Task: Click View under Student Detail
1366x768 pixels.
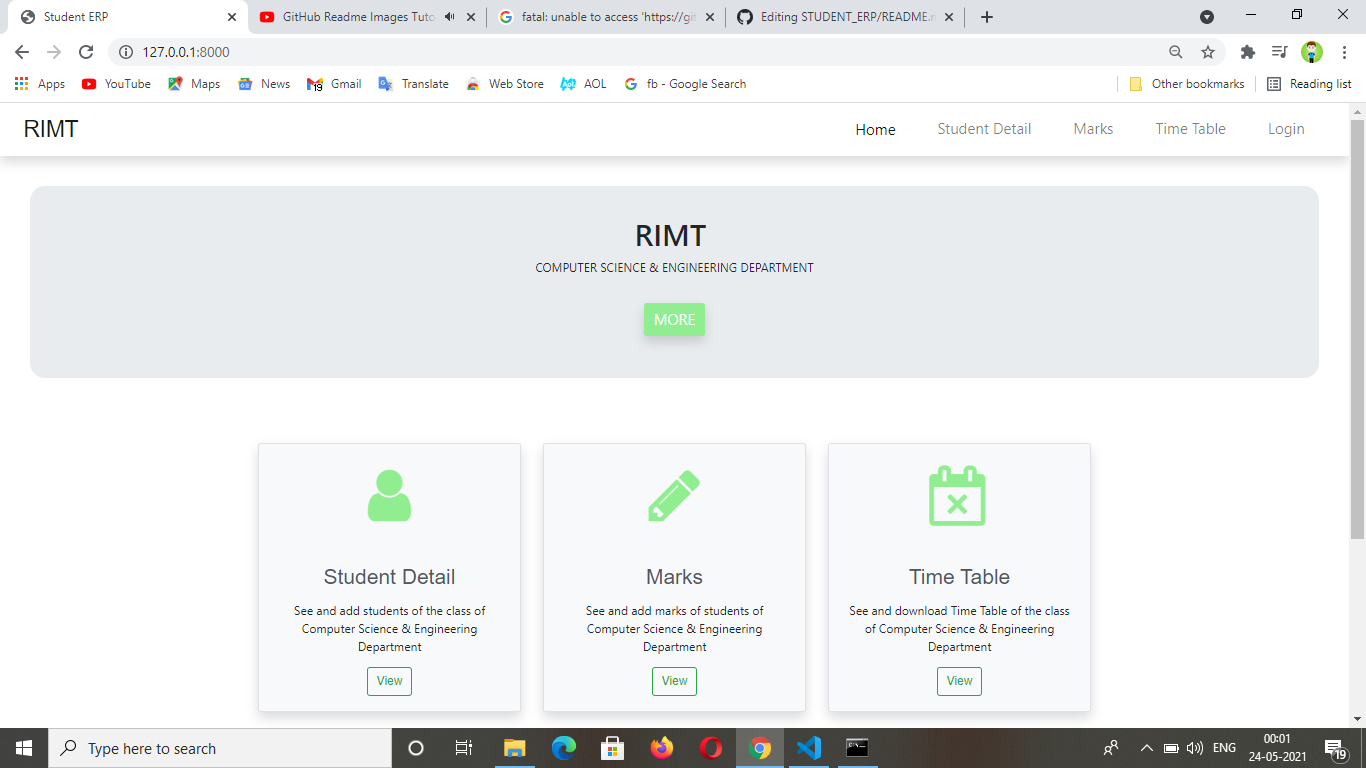Action: pos(389,681)
